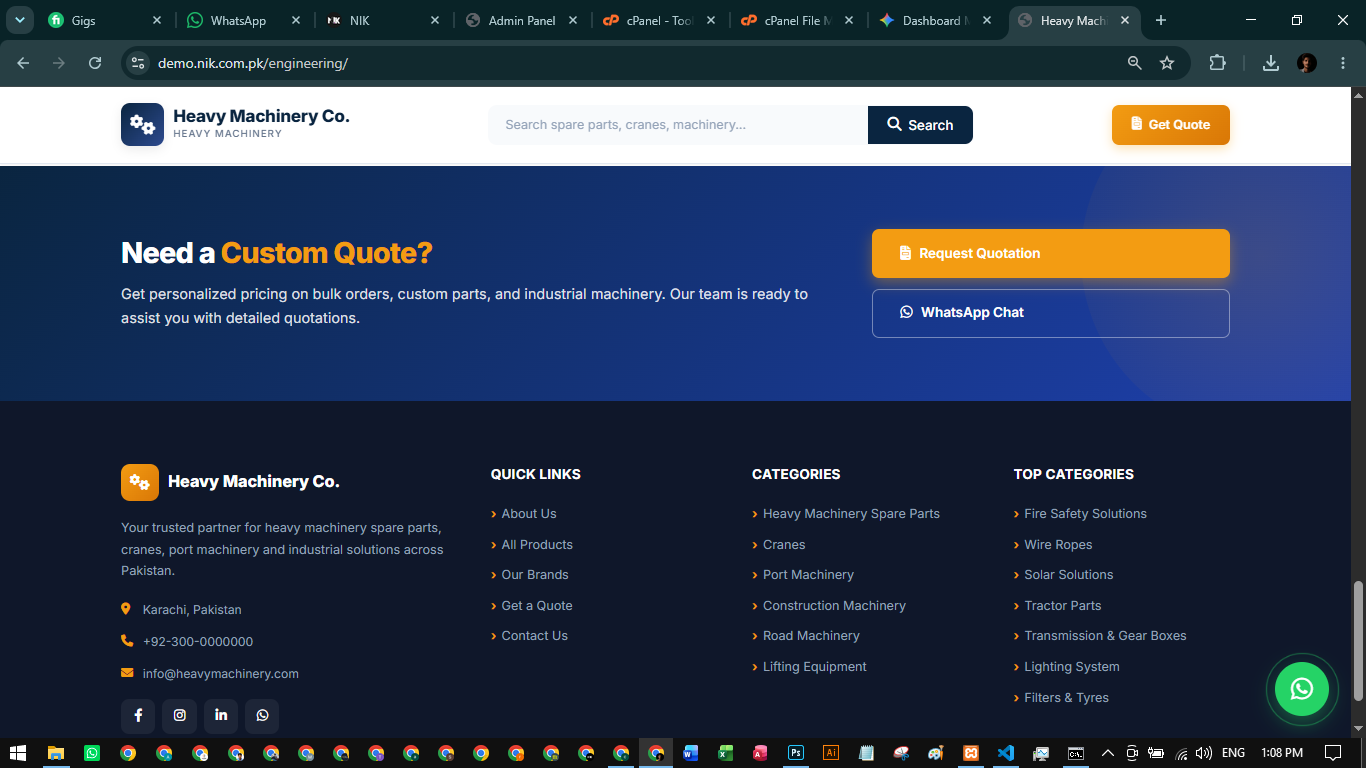Click the browser address bar URL
Viewport: 1366px width, 768px height.
click(253, 63)
